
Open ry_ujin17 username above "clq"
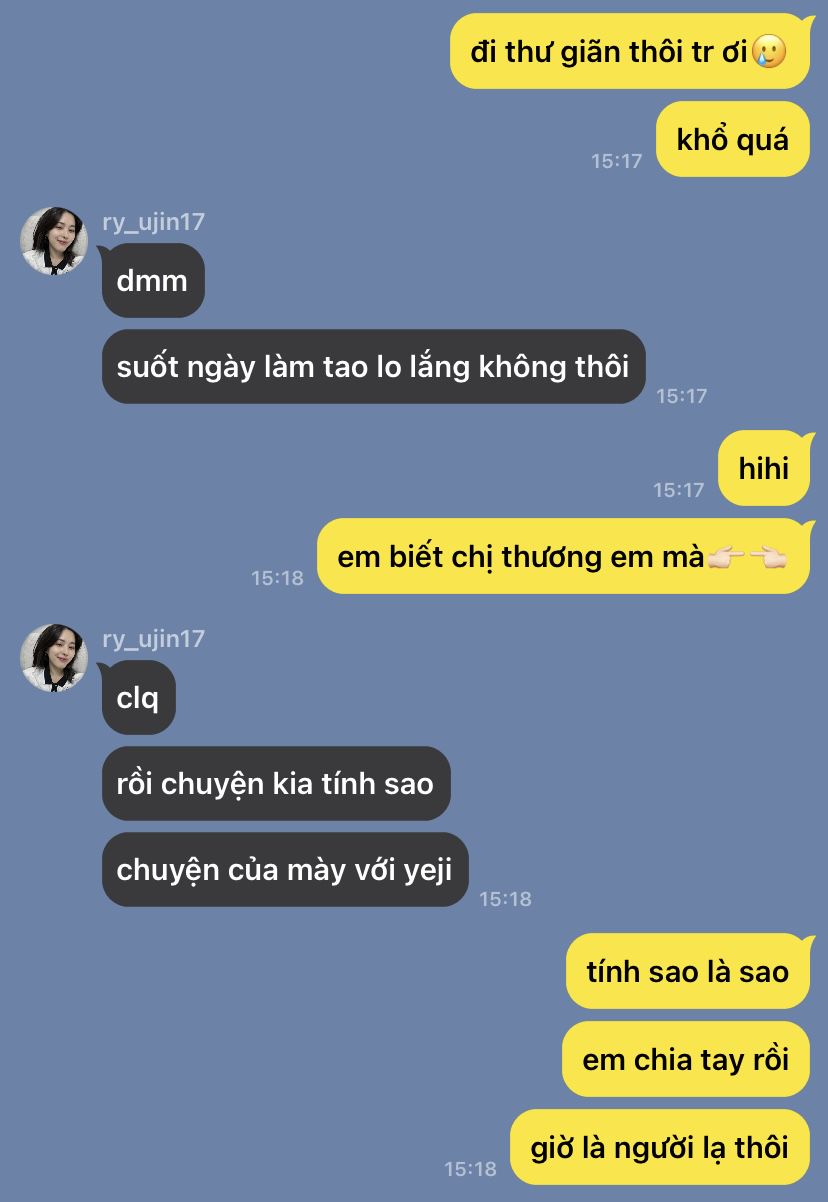[153, 639]
